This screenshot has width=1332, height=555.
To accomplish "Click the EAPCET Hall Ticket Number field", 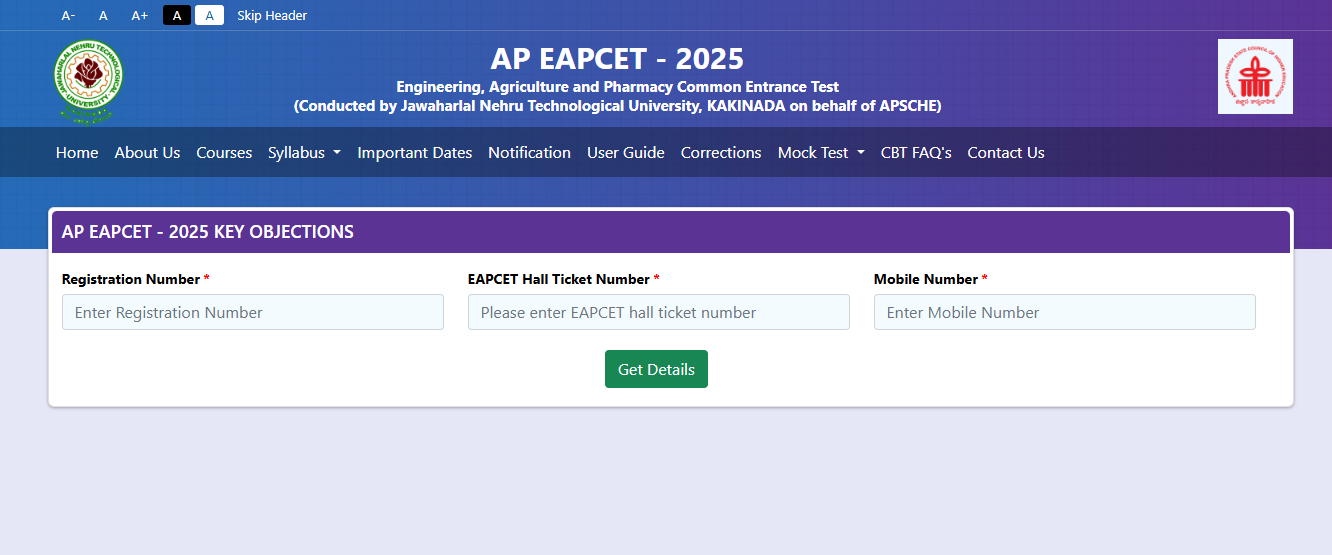I will coord(659,312).
